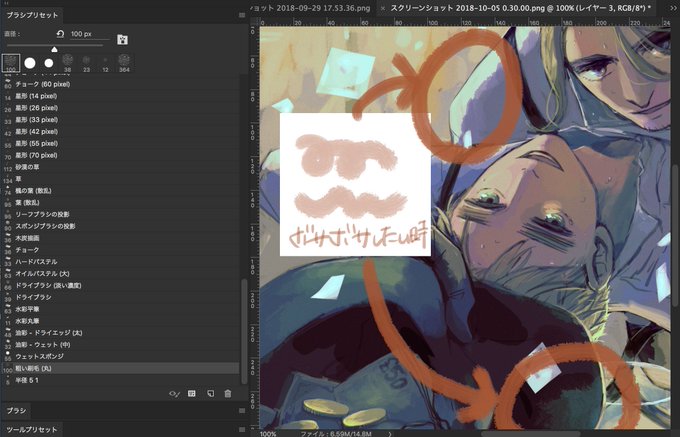The width and height of the screenshot is (680, 437).
Task: Switch to the ブラシプリセット tab
Action: click(32, 15)
